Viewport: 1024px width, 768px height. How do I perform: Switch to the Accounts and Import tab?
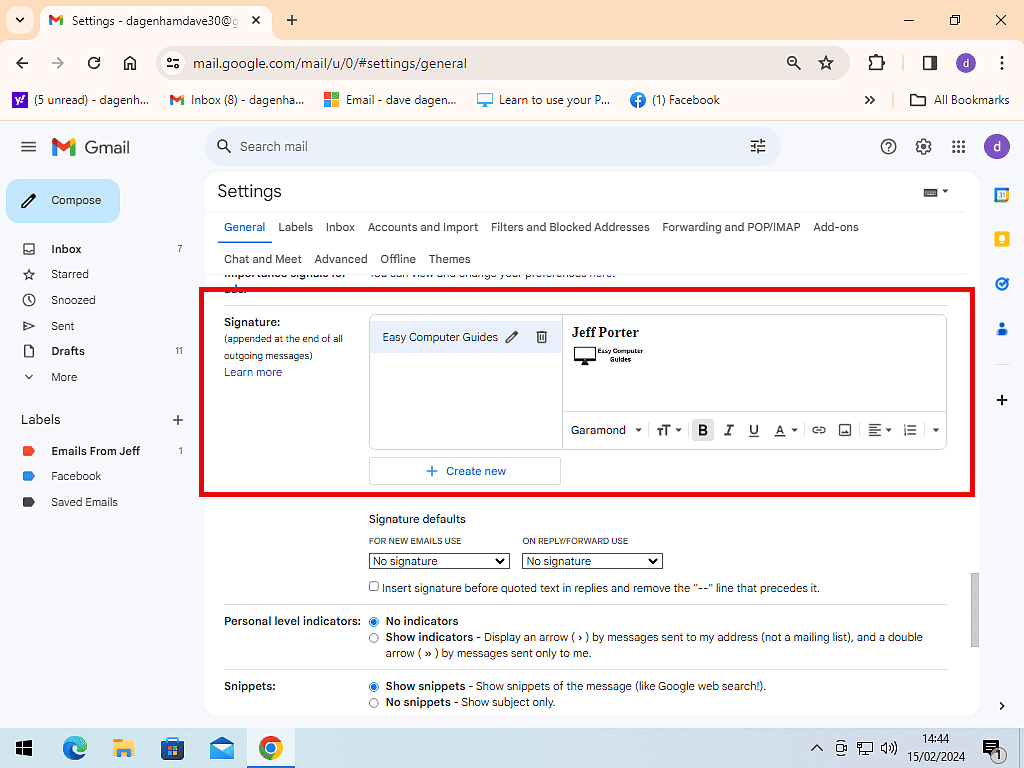click(x=423, y=227)
